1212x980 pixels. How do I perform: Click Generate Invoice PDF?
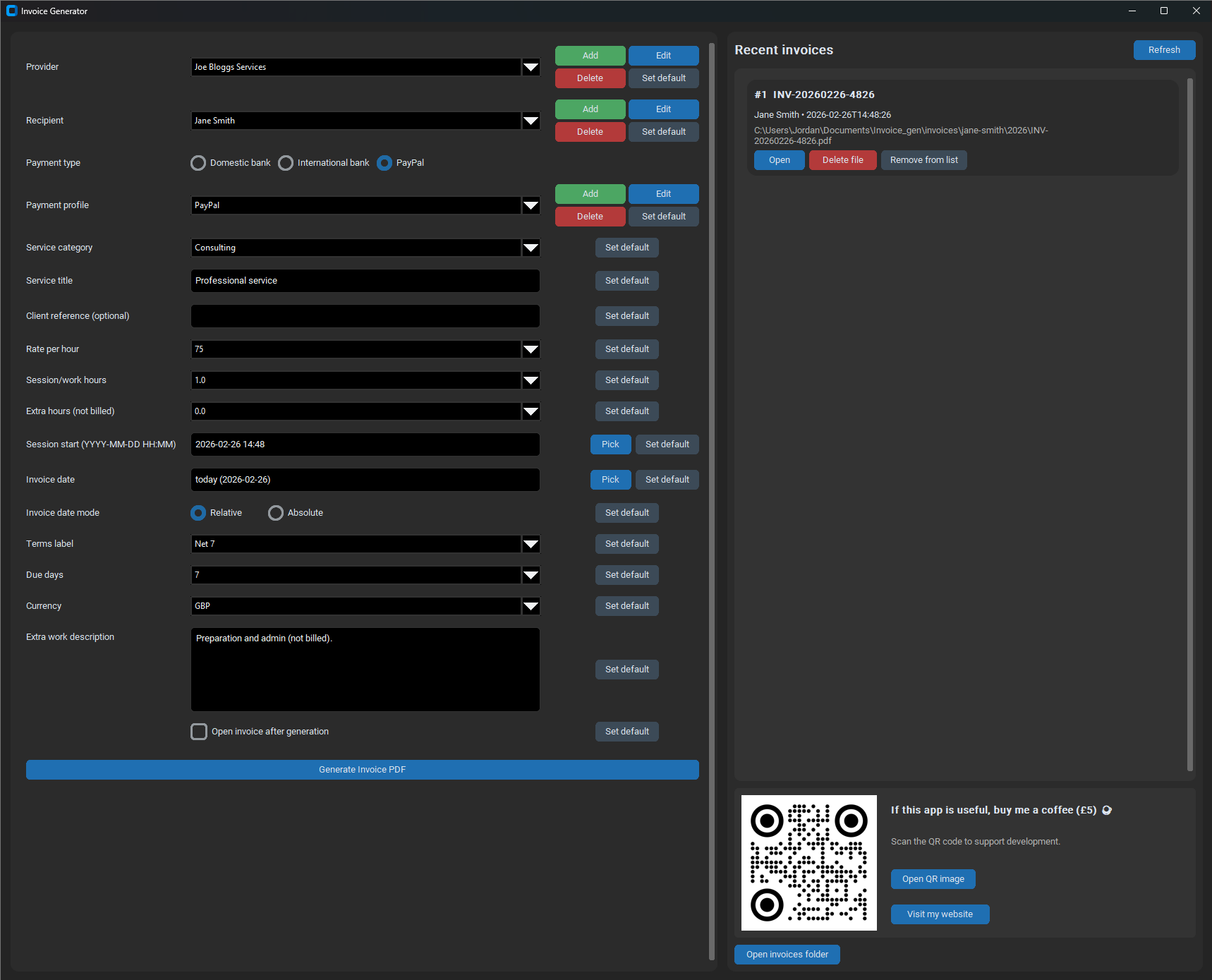coord(362,770)
